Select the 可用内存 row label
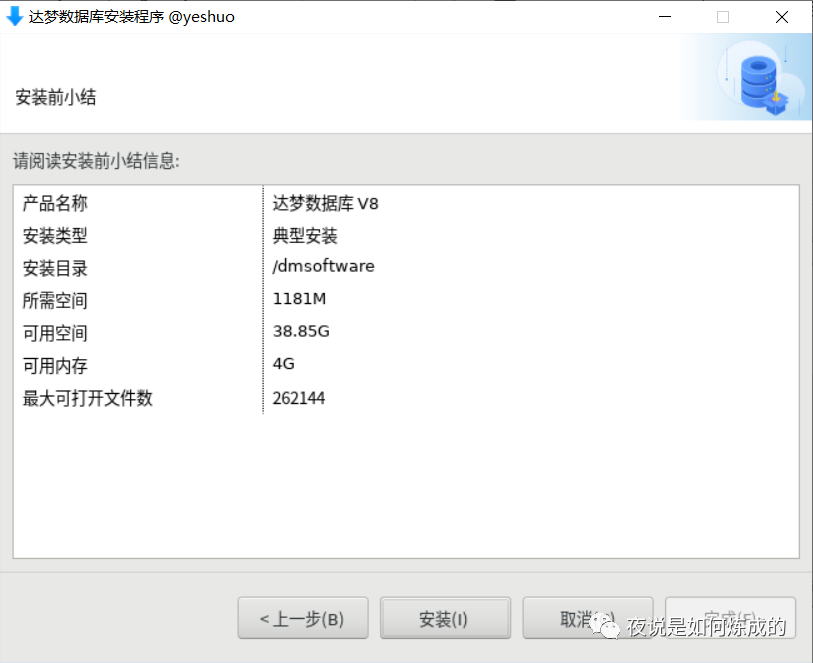The image size is (813, 663). [55, 366]
